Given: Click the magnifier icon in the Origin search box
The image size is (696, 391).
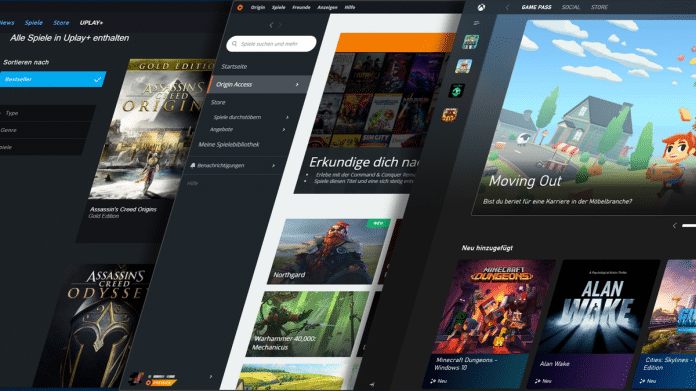Looking at the screenshot, I should 234,44.
